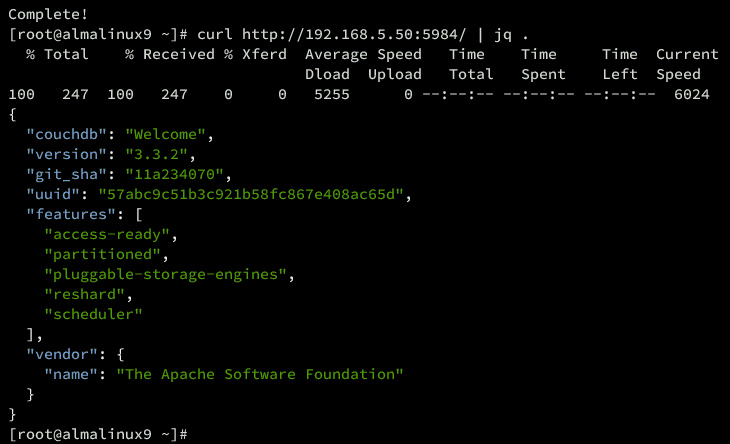730x444 pixels.
Task: Click the "Complete!" line at top
Action: click(x=48, y=15)
